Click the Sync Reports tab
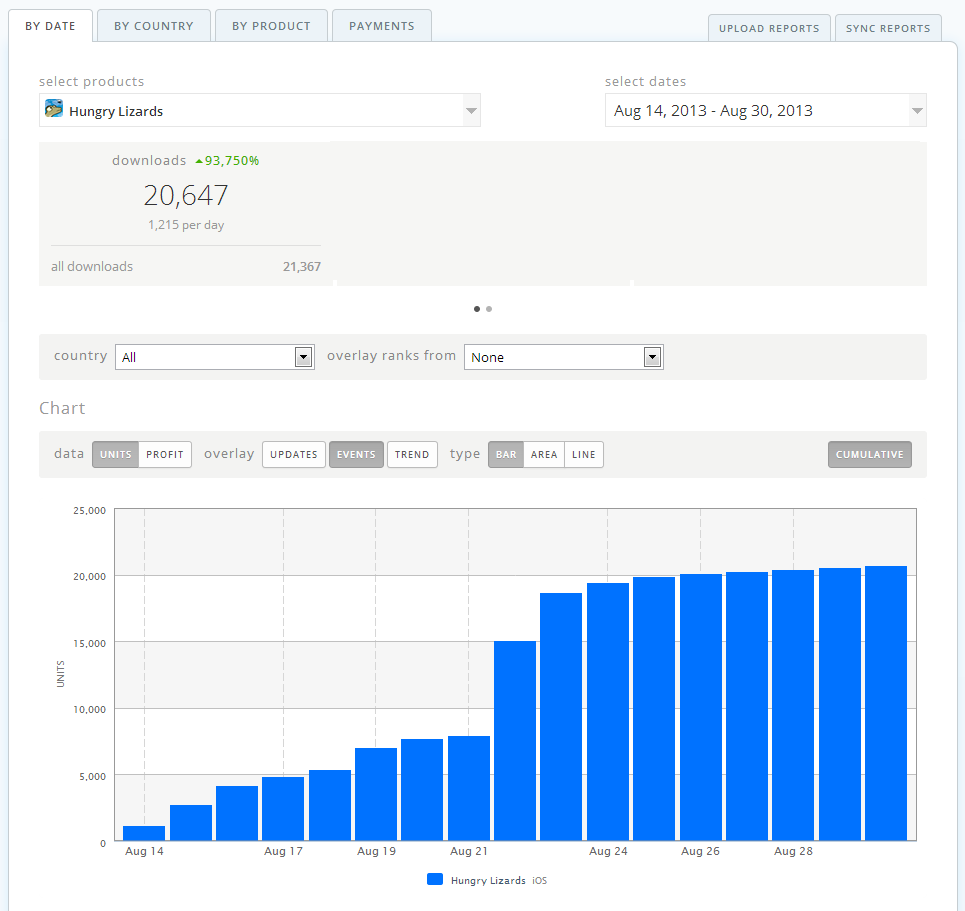The image size is (965, 911). pyautogui.click(x=888, y=28)
